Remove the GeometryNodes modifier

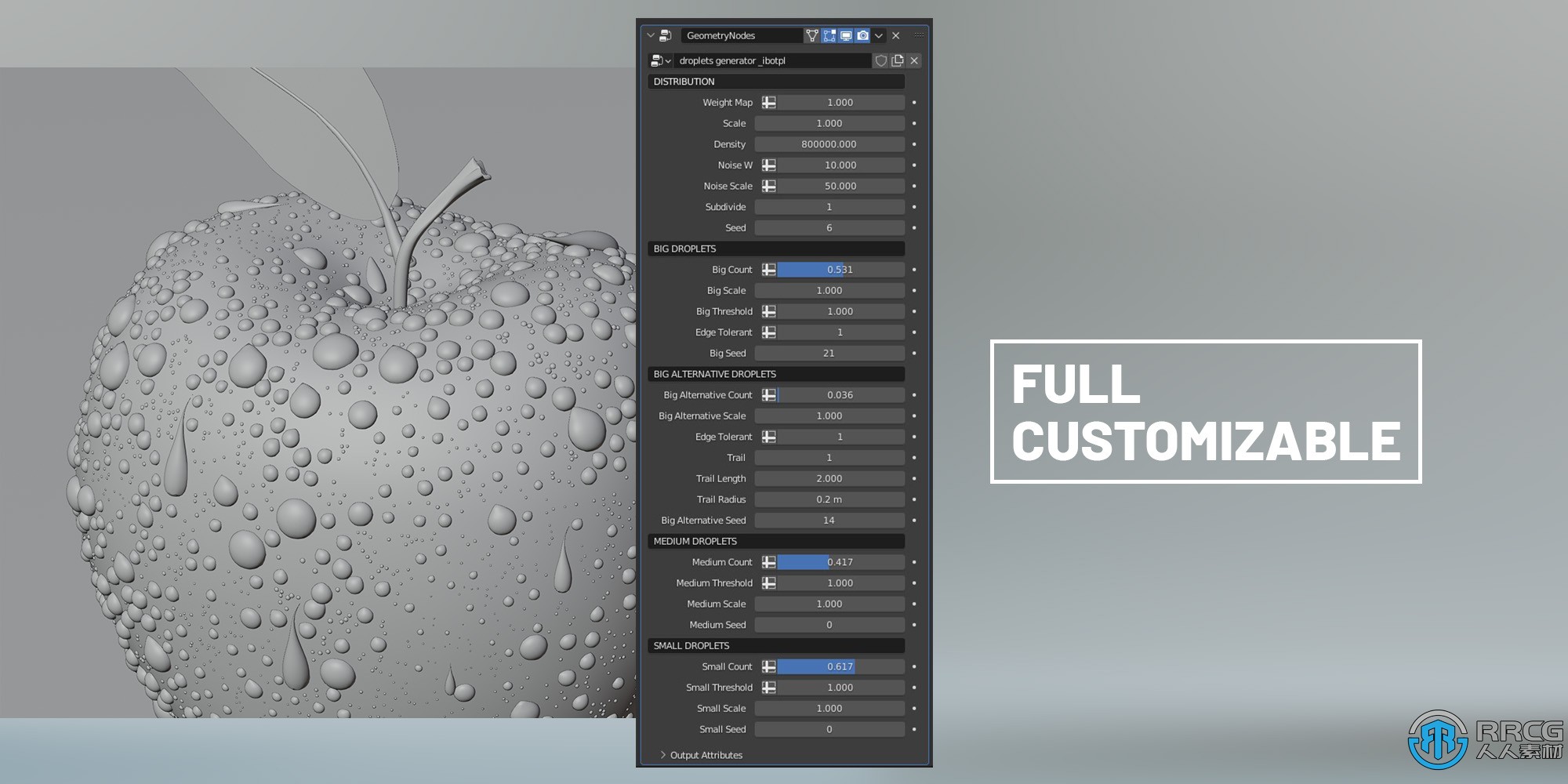pos(896,35)
